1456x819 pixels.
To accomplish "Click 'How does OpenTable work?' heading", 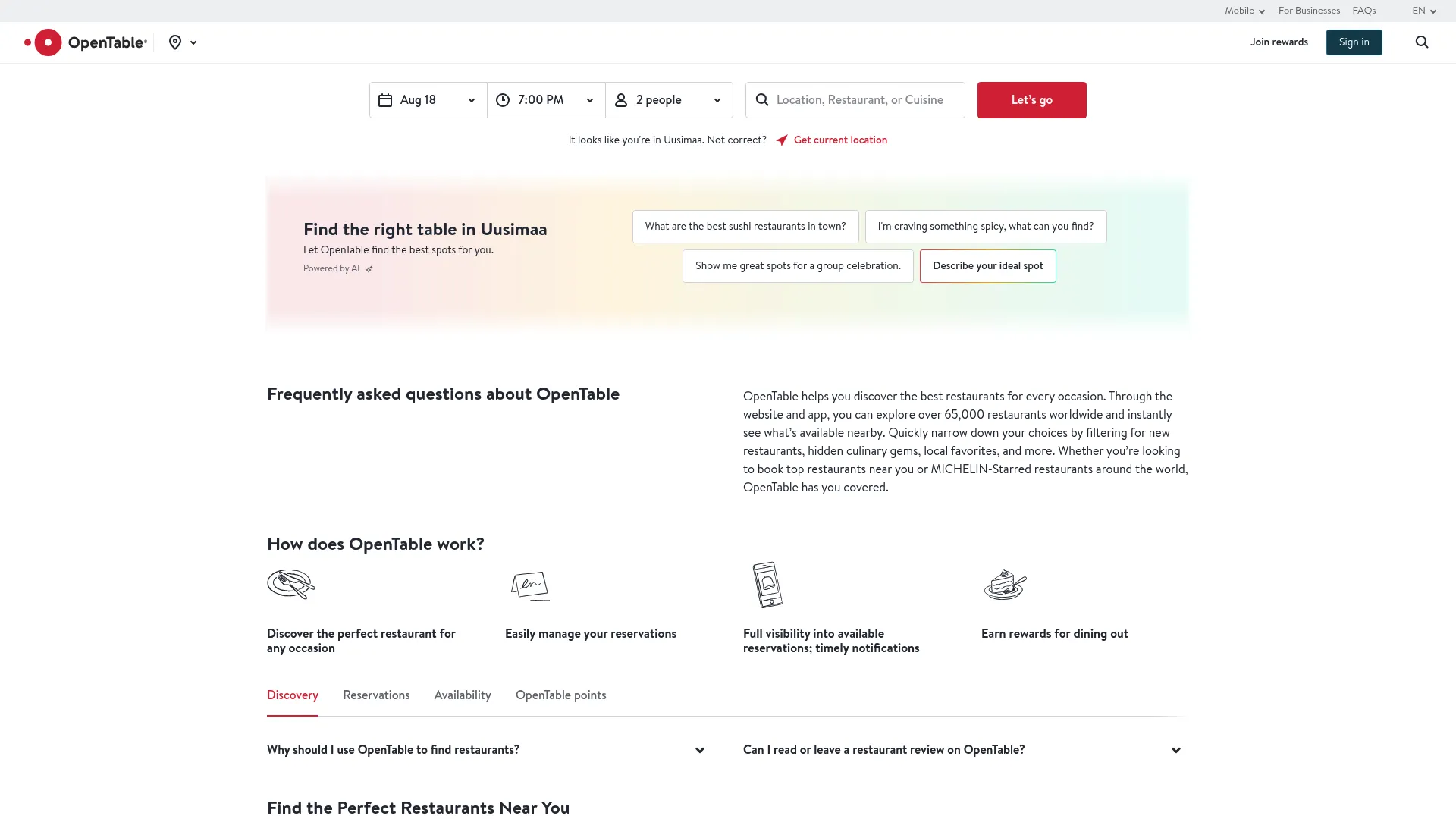I will [375, 544].
